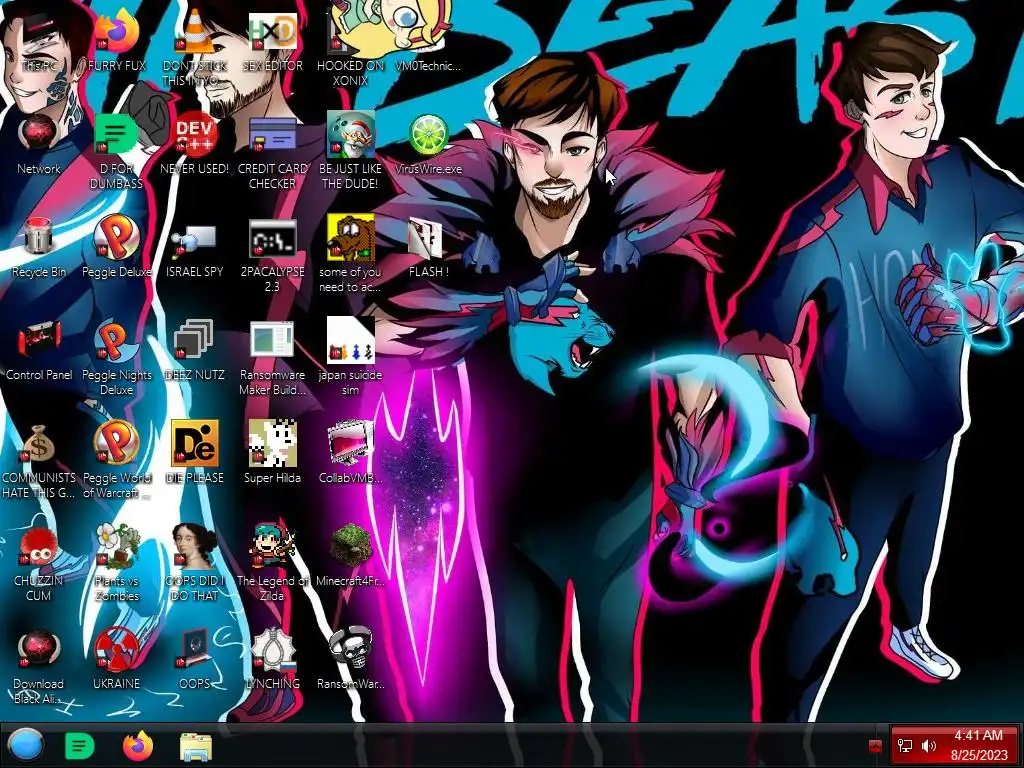Open File Explorer from the taskbar
Image resolution: width=1024 pixels, height=768 pixels.
click(x=195, y=746)
